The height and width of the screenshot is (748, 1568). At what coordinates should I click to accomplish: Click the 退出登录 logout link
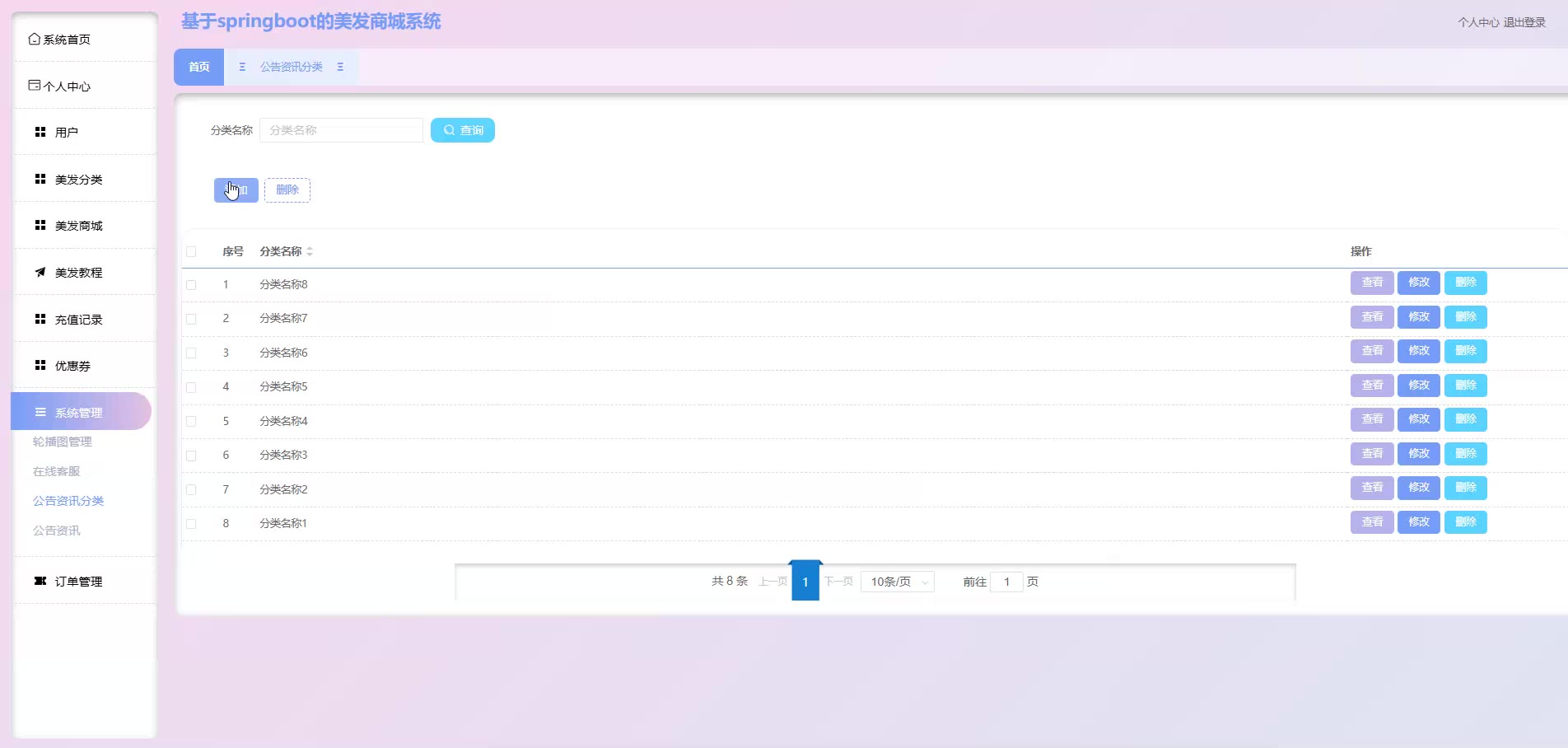[1524, 22]
